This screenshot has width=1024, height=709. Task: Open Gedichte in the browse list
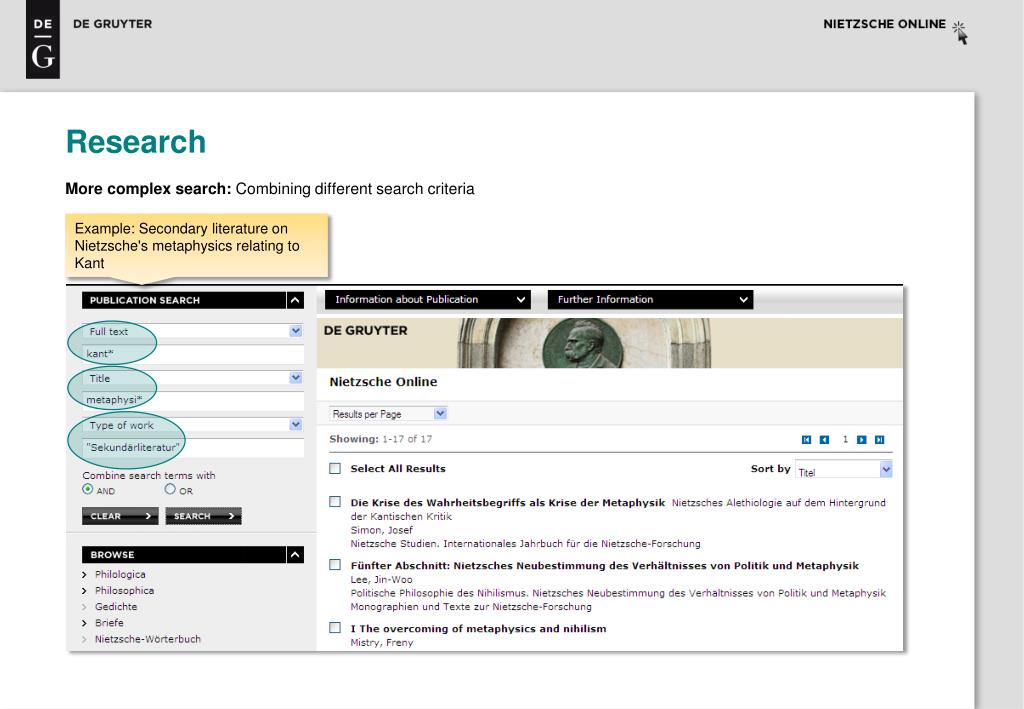coord(116,607)
